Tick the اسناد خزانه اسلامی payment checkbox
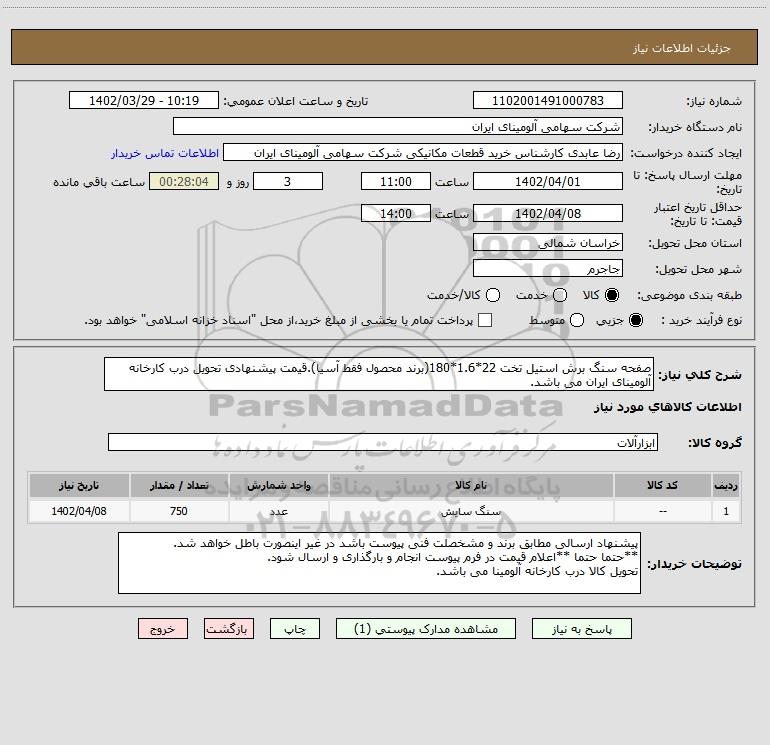 pyautogui.click(x=485, y=320)
